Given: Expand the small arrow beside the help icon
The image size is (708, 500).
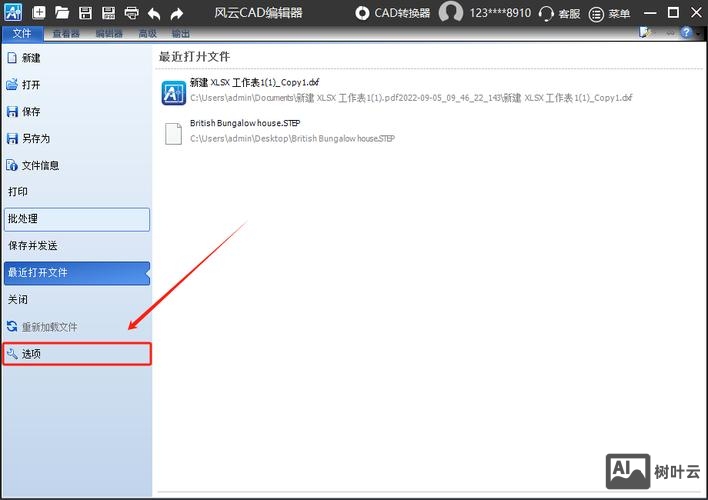Looking at the screenshot, I should (698, 33).
